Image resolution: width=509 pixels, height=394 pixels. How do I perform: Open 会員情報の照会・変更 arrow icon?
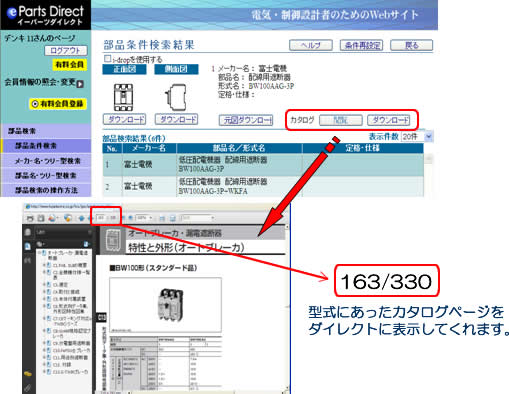click(x=80, y=84)
